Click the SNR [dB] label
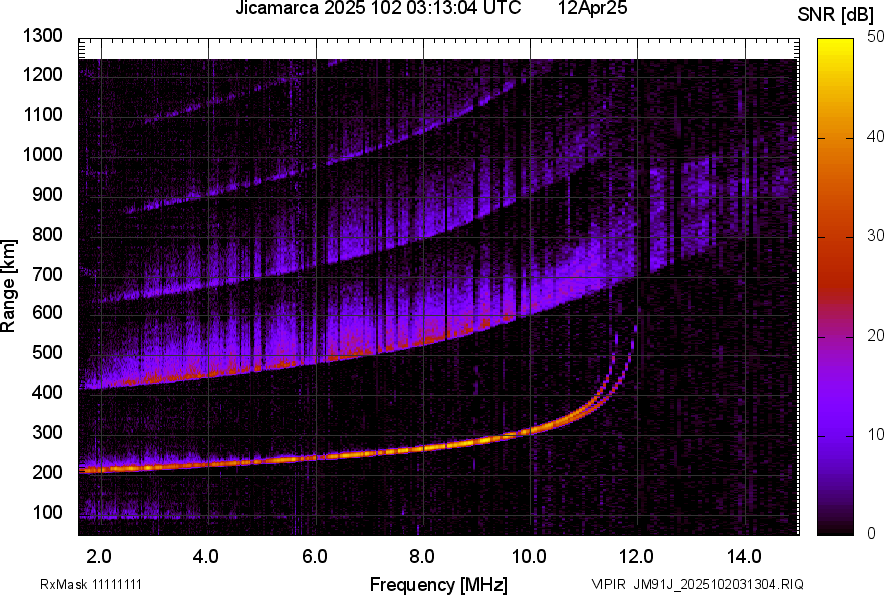Viewport: 884px width, 595px height. (837, 14)
